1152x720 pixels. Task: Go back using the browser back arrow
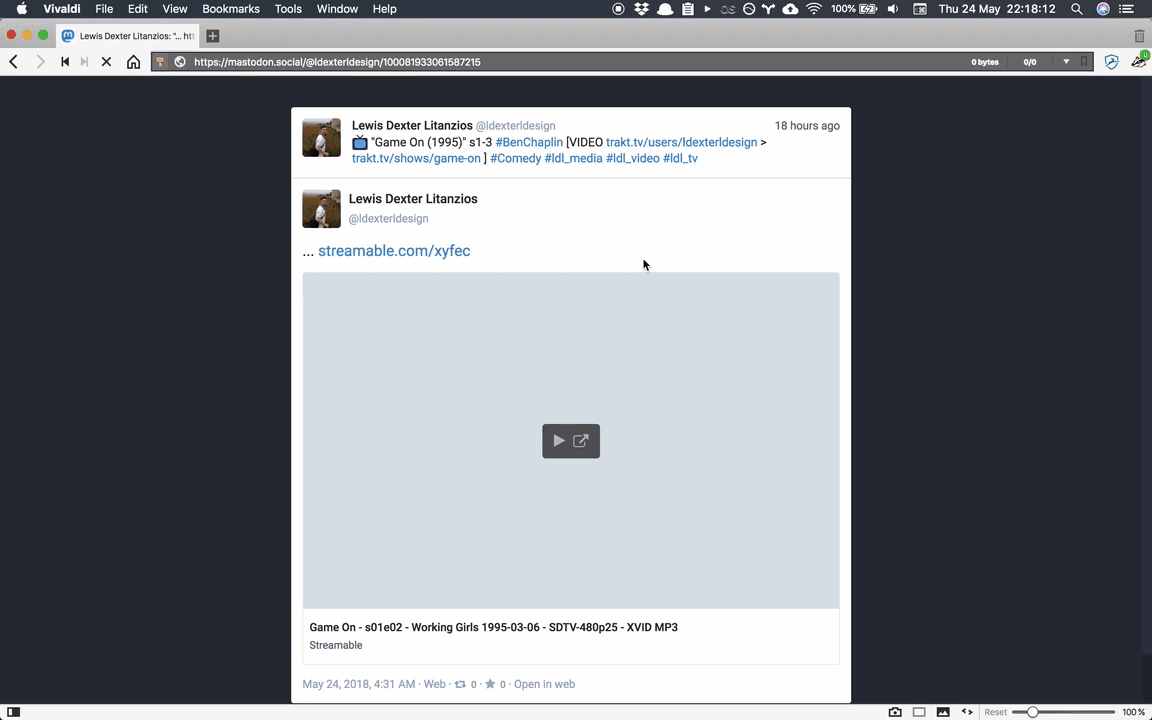coord(13,62)
